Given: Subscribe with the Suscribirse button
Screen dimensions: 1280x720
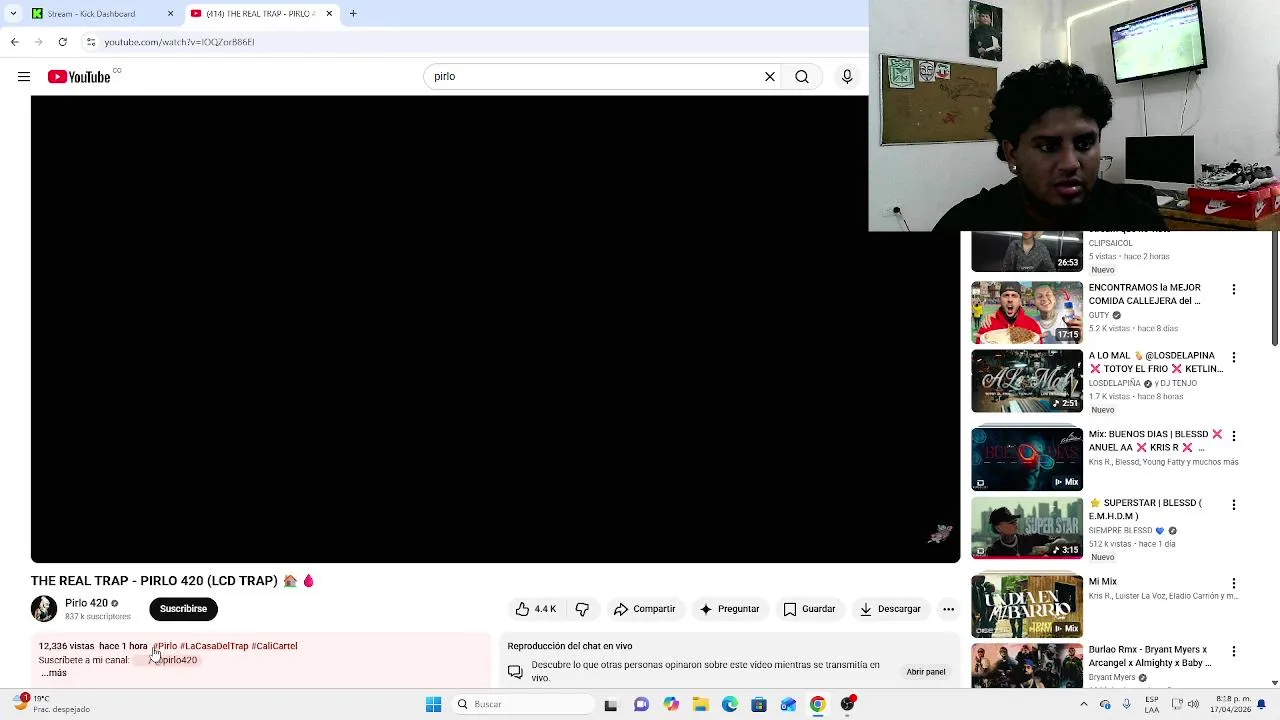Looking at the screenshot, I should coord(183,608).
